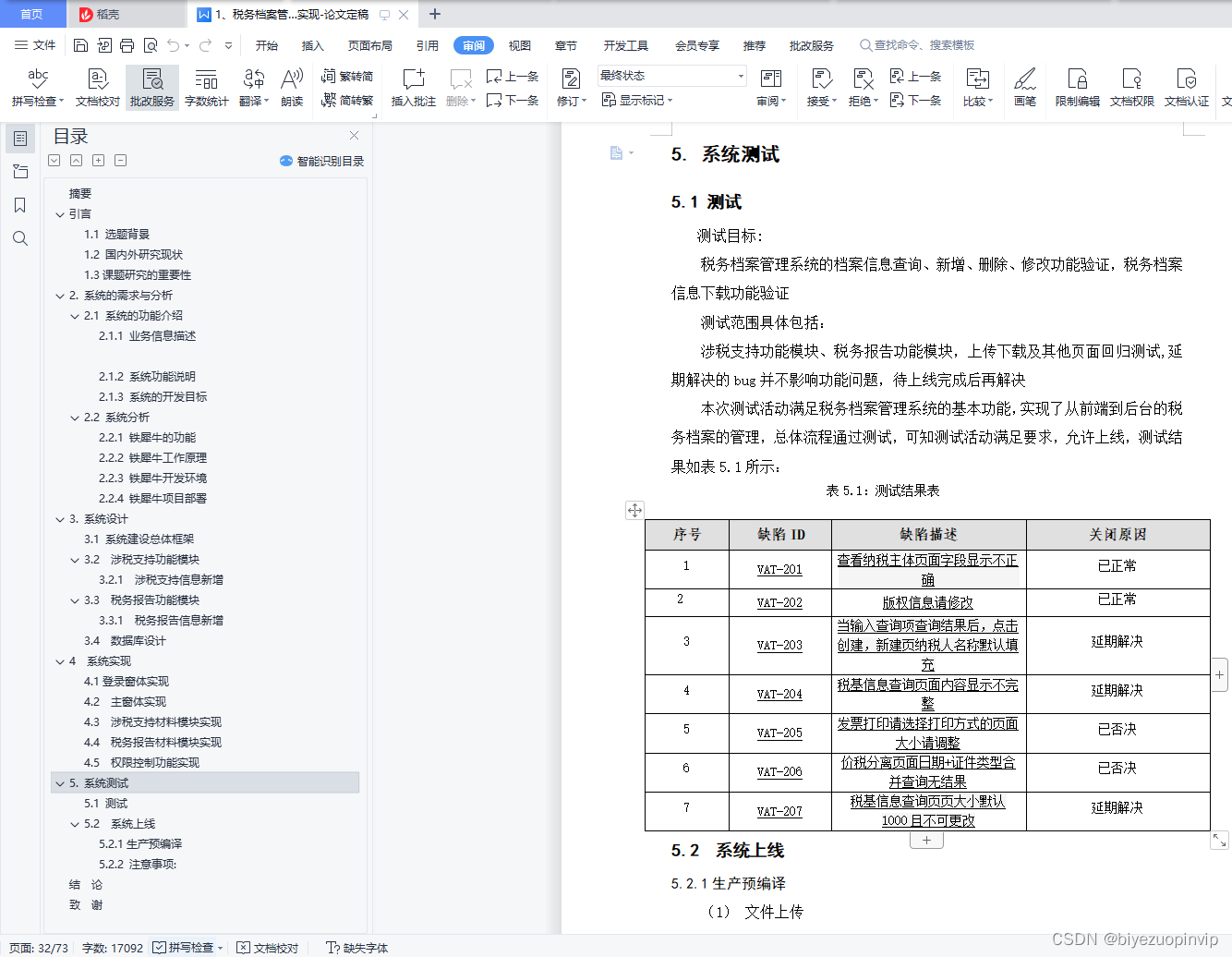Click 缺失字体 in the status bar

tap(357, 948)
